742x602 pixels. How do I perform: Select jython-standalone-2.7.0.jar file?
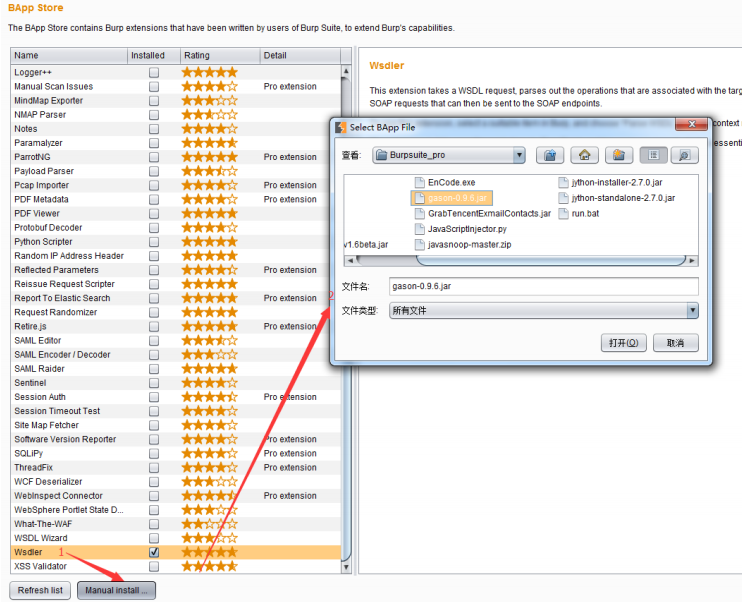click(x=617, y=198)
